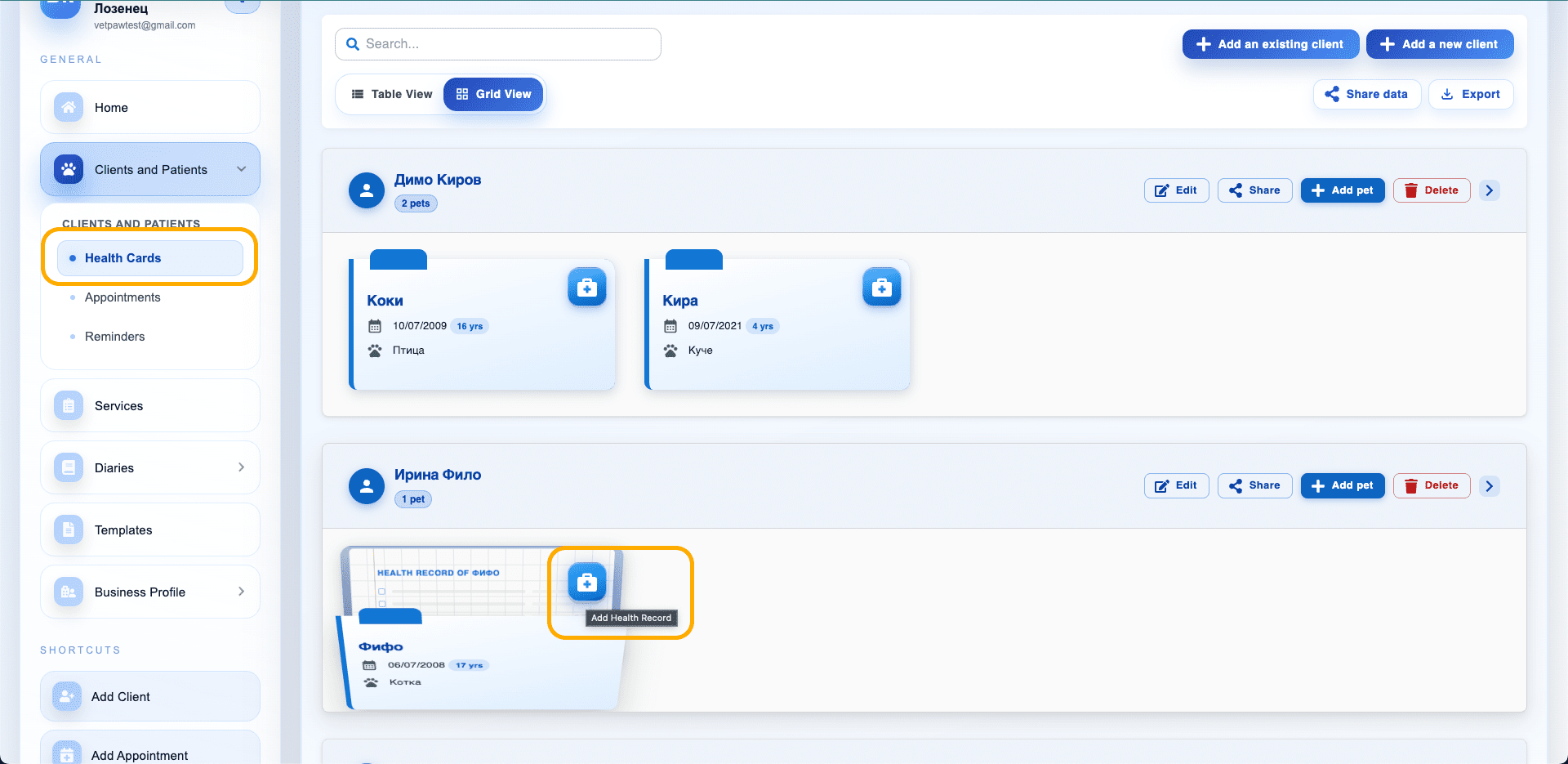Share client Димо Киров
1568x764 pixels.
coord(1254,190)
